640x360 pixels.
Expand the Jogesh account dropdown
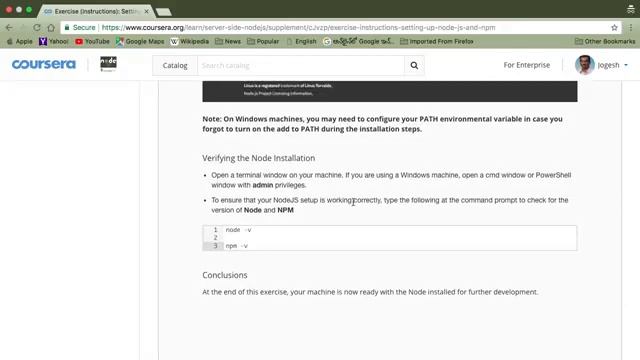[613, 65]
